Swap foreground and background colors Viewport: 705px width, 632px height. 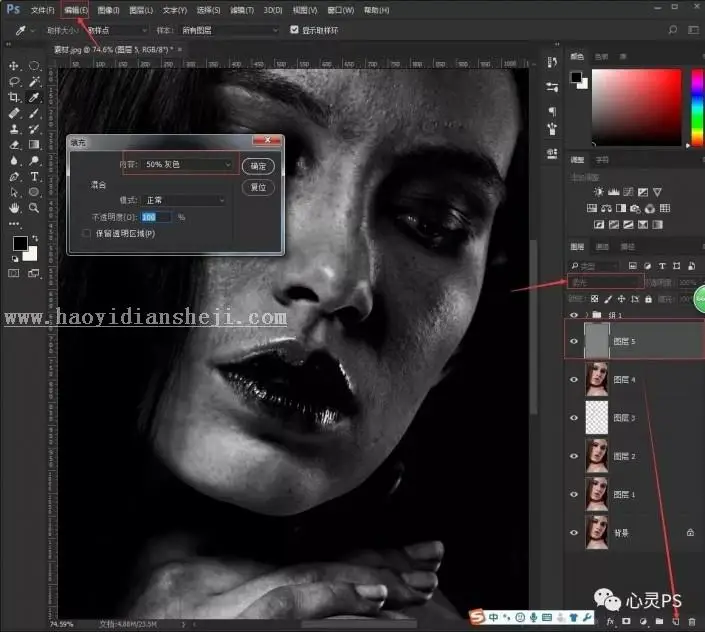35,238
